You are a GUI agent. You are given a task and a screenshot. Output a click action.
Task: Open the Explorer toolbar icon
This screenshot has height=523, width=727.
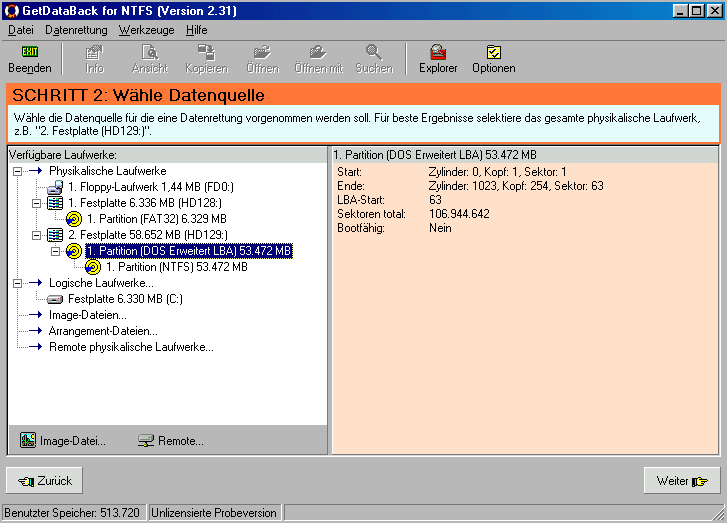438,52
